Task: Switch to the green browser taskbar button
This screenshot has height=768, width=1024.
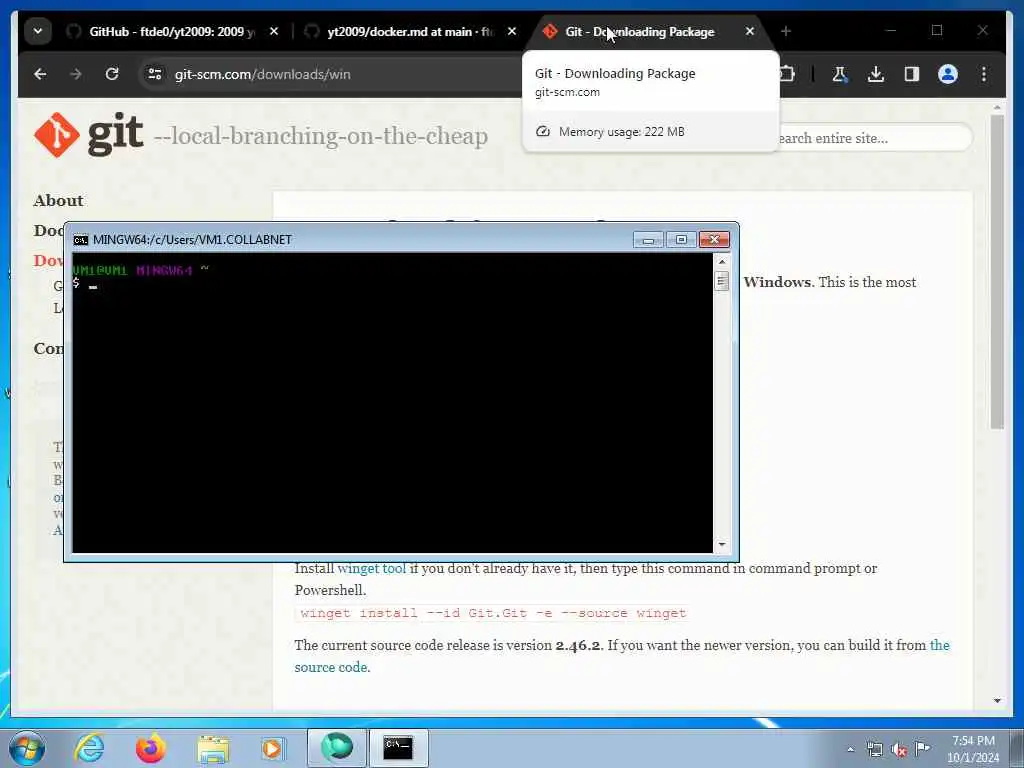Action: (x=337, y=748)
